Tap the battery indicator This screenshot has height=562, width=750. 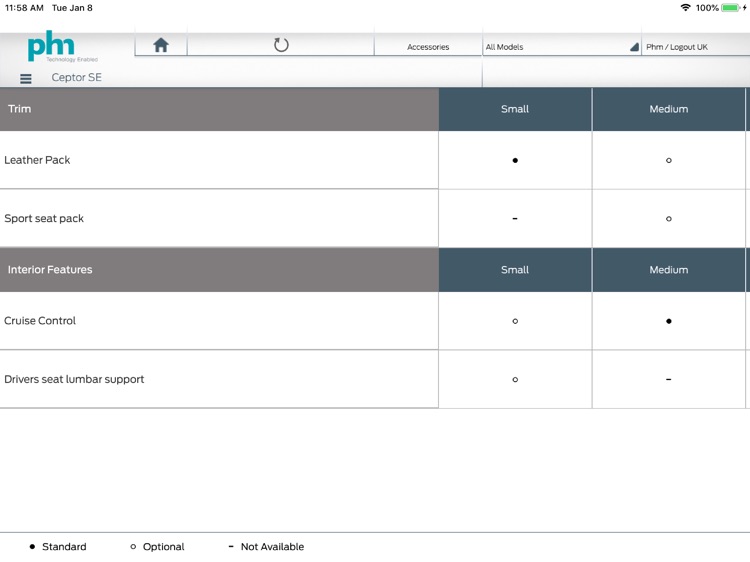[x=730, y=8]
